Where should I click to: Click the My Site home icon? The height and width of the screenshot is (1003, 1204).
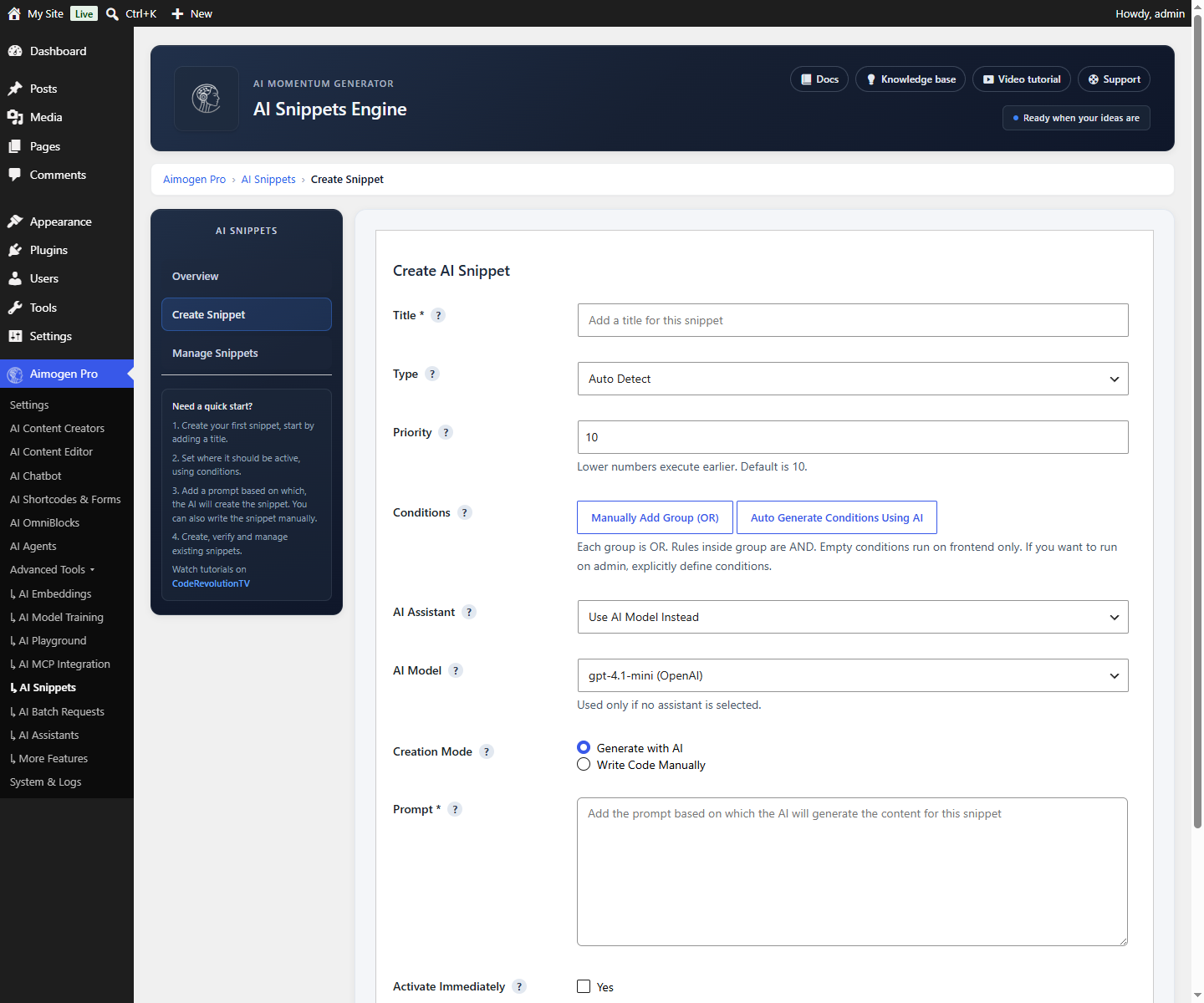point(14,13)
